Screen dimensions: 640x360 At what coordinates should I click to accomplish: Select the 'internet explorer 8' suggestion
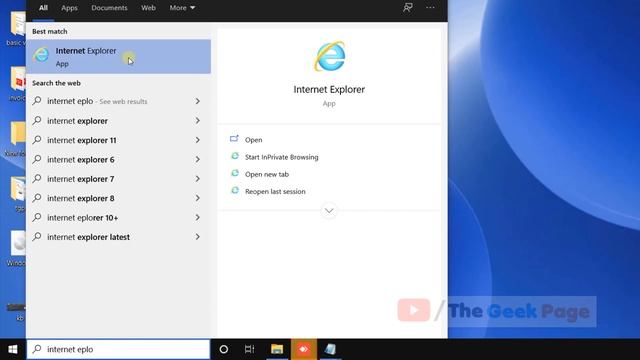pos(118,198)
